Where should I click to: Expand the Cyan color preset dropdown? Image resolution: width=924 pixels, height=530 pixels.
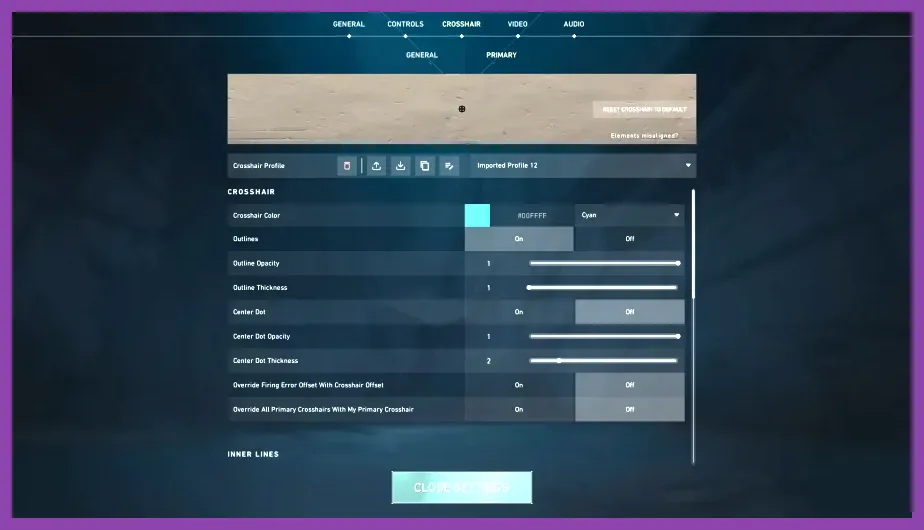point(629,215)
